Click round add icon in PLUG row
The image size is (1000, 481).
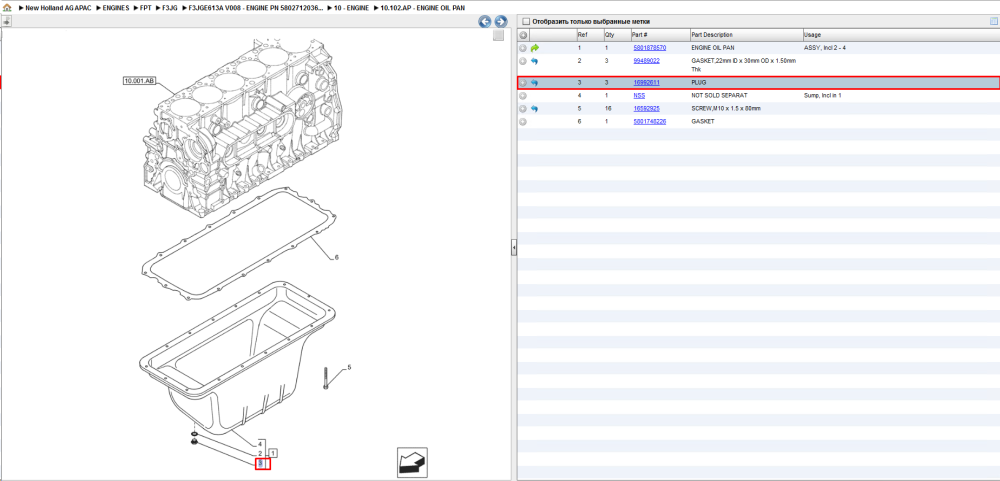pyautogui.click(x=523, y=83)
